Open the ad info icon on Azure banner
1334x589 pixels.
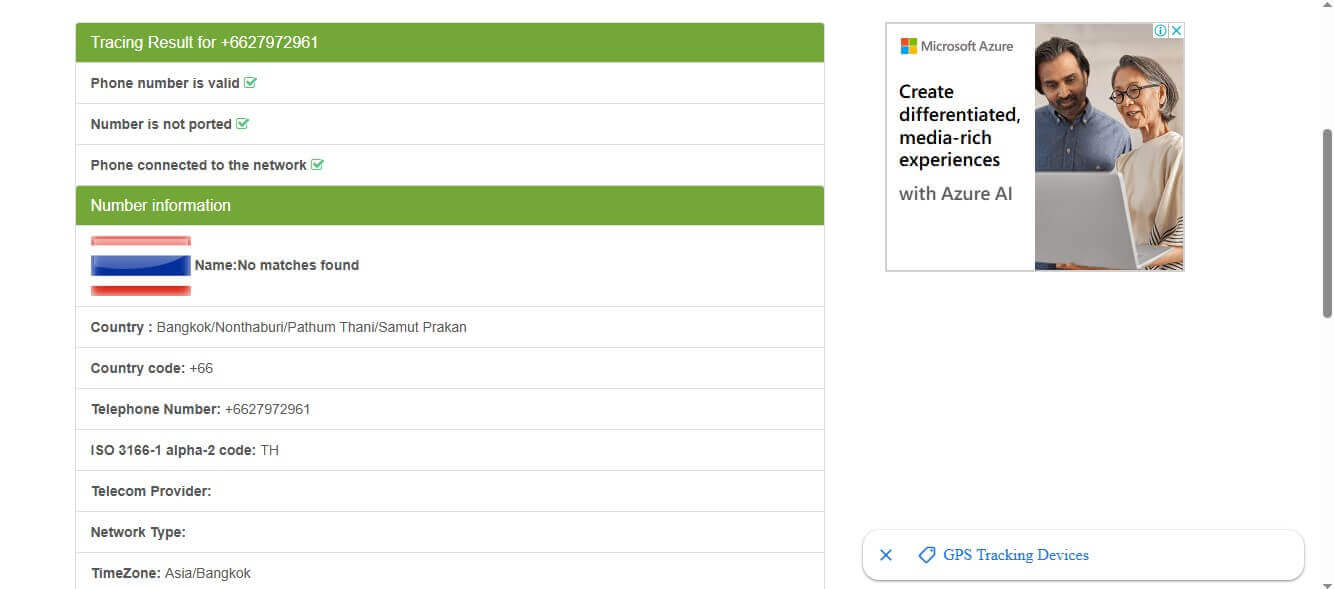click(1161, 31)
